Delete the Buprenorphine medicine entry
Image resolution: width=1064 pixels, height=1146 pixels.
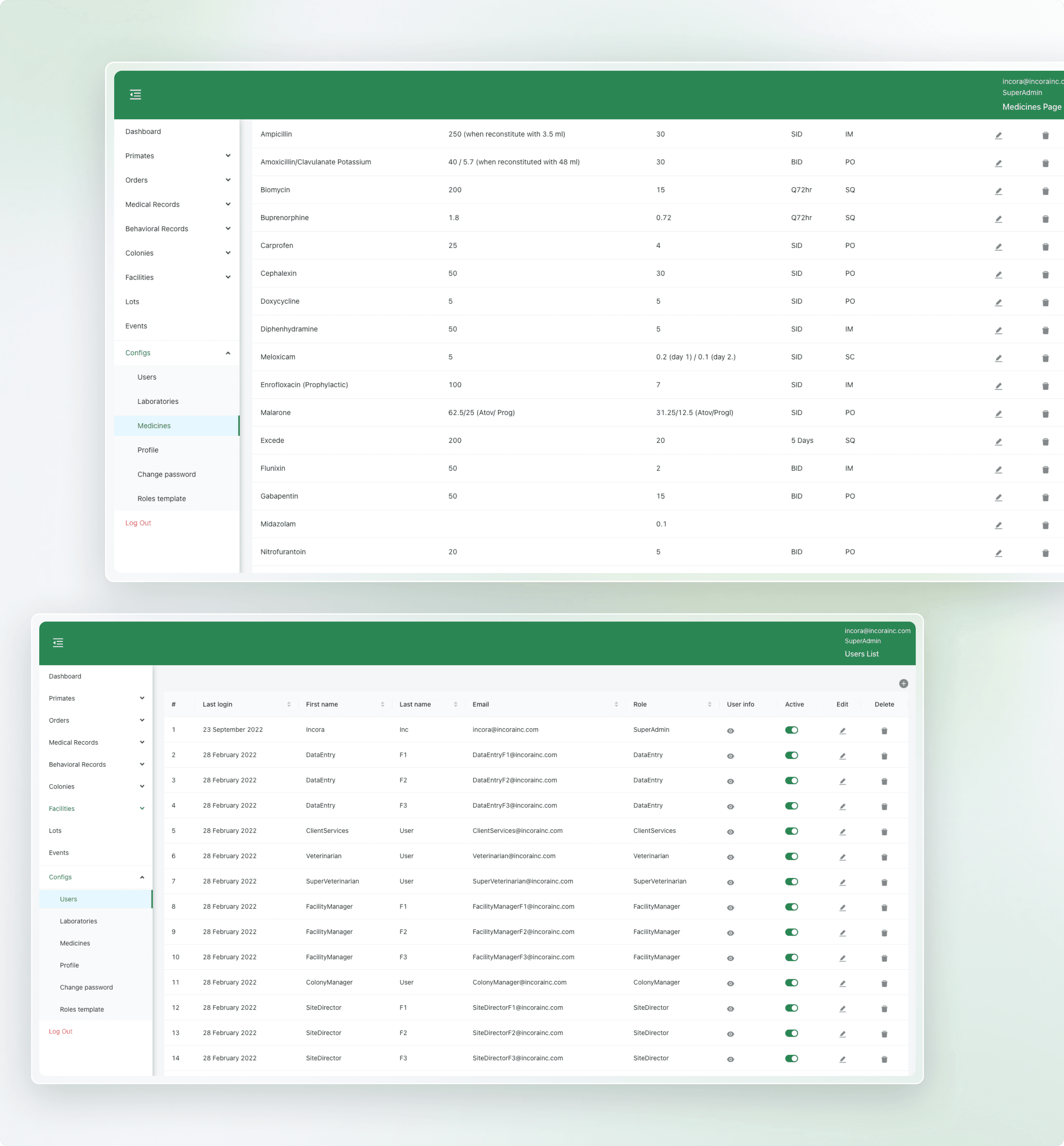1046,219
